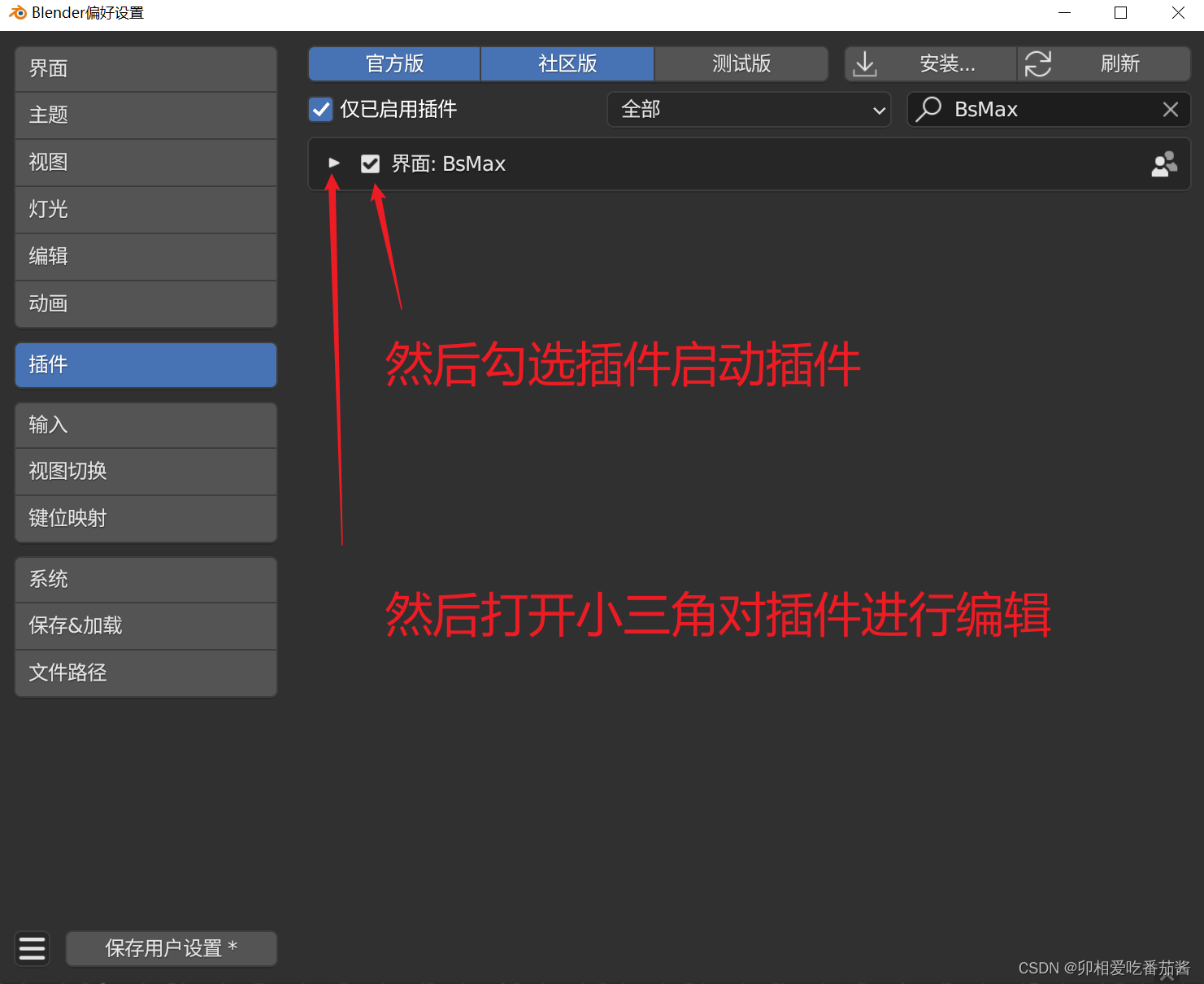Uncheck the BsMax add-on enable checkbox

click(x=371, y=164)
